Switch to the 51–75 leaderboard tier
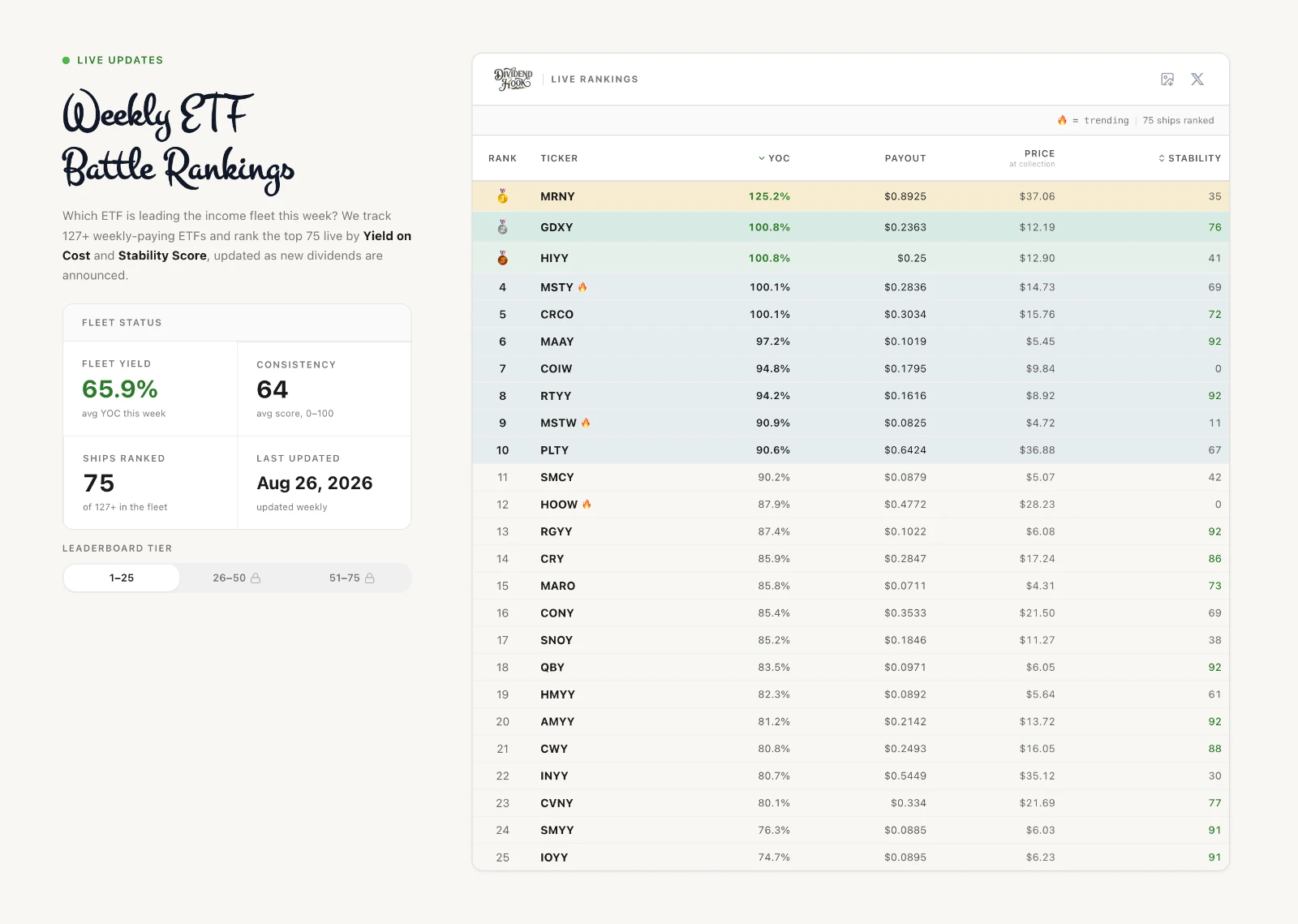 coord(352,578)
